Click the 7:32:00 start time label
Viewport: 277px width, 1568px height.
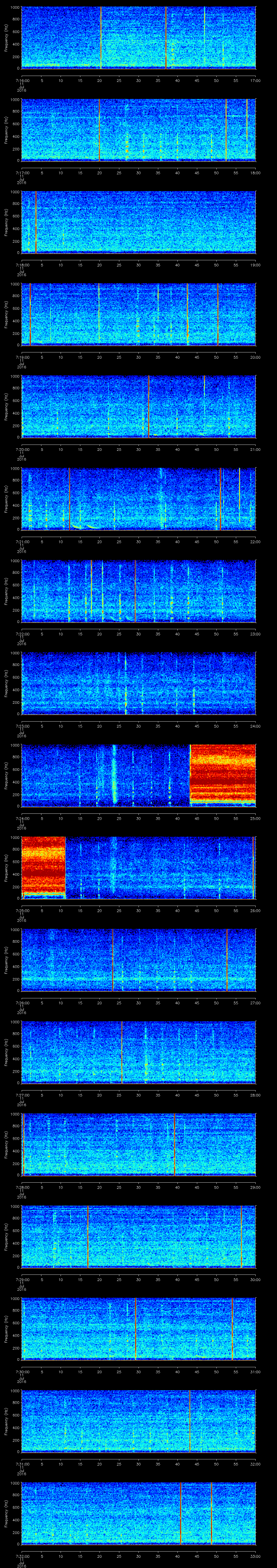click(x=22, y=1556)
